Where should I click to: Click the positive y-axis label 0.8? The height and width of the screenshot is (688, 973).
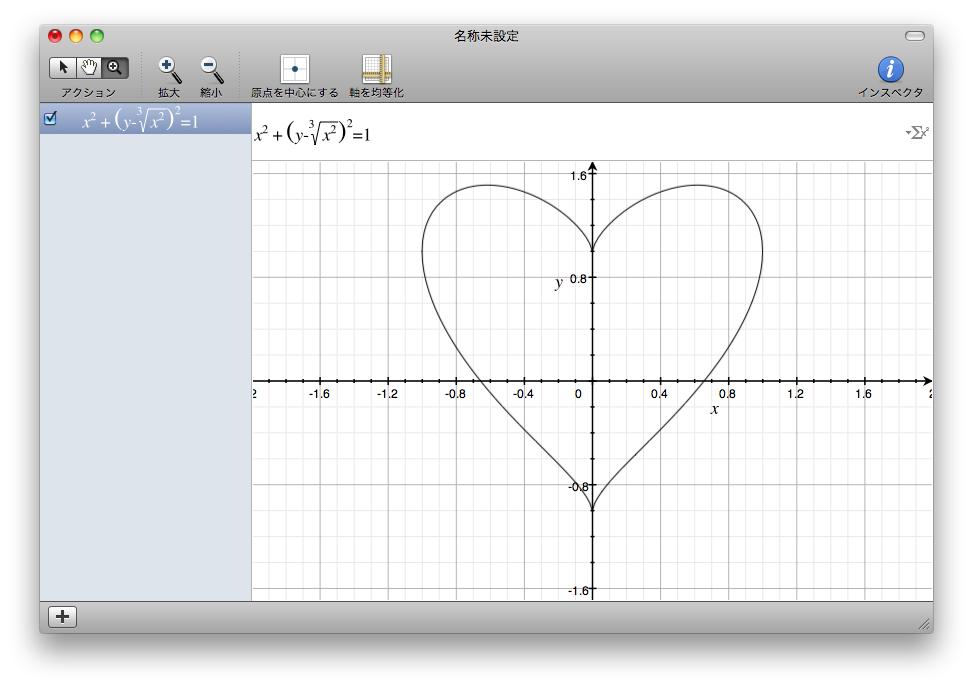(578, 279)
